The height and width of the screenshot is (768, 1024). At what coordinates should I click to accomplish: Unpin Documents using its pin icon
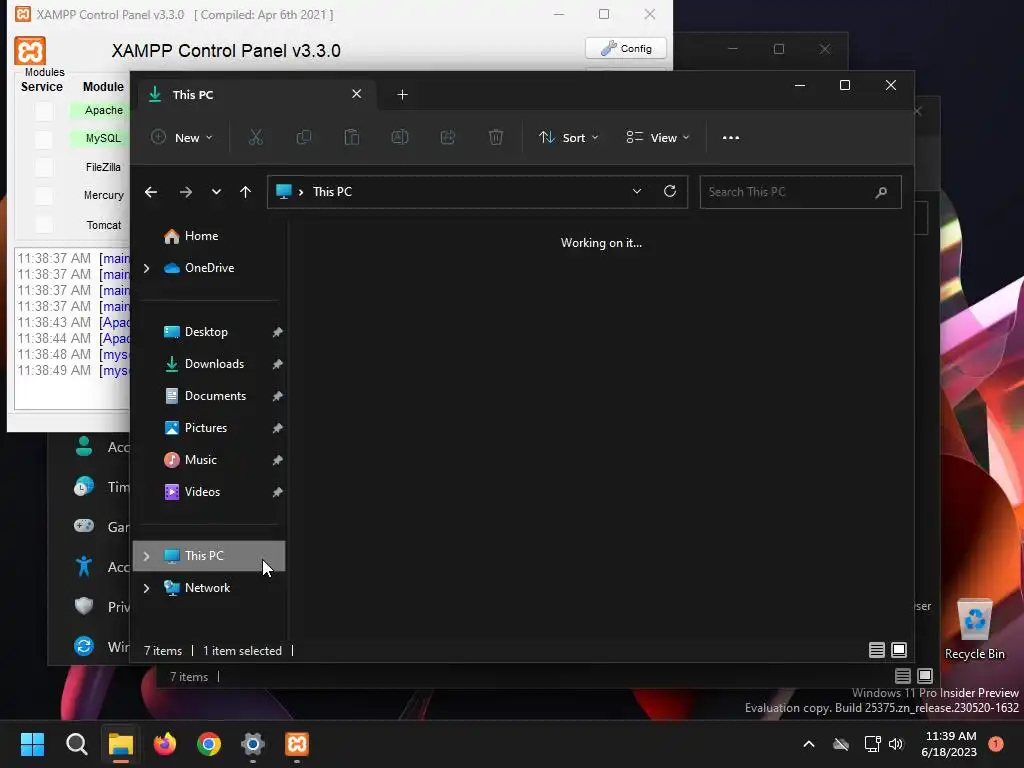click(277, 396)
